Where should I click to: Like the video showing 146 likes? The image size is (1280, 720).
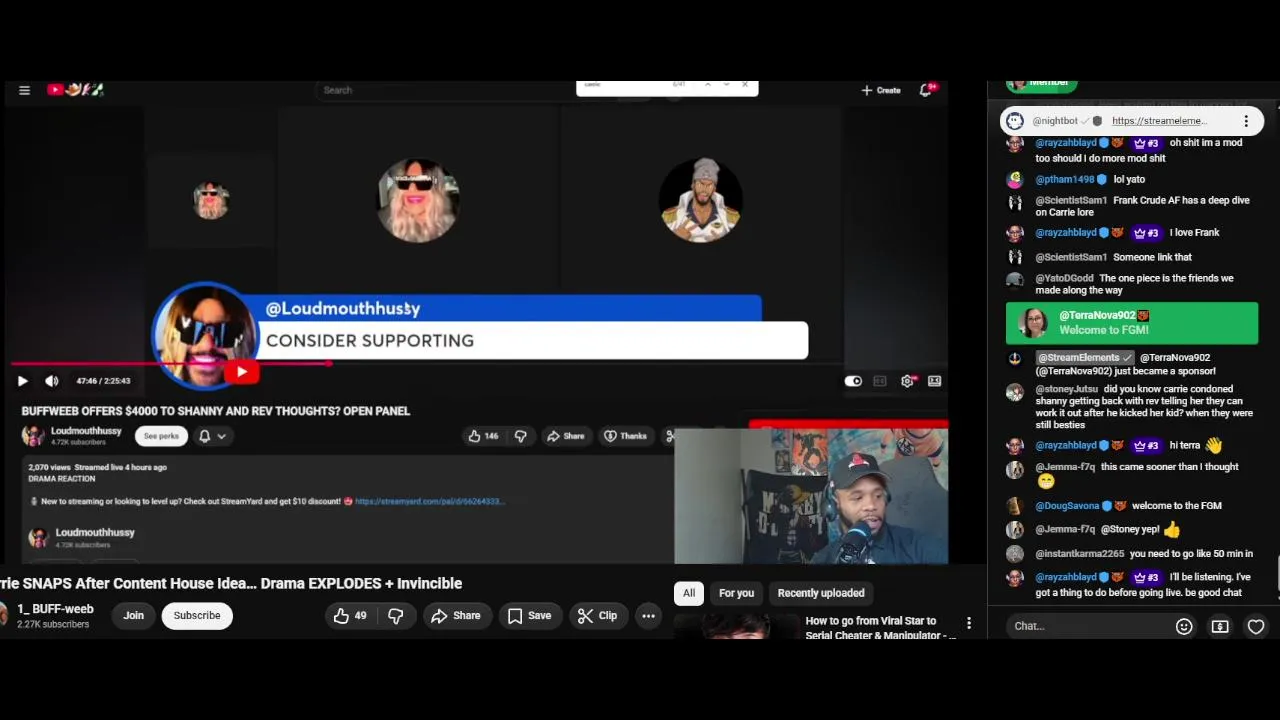point(483,436)
